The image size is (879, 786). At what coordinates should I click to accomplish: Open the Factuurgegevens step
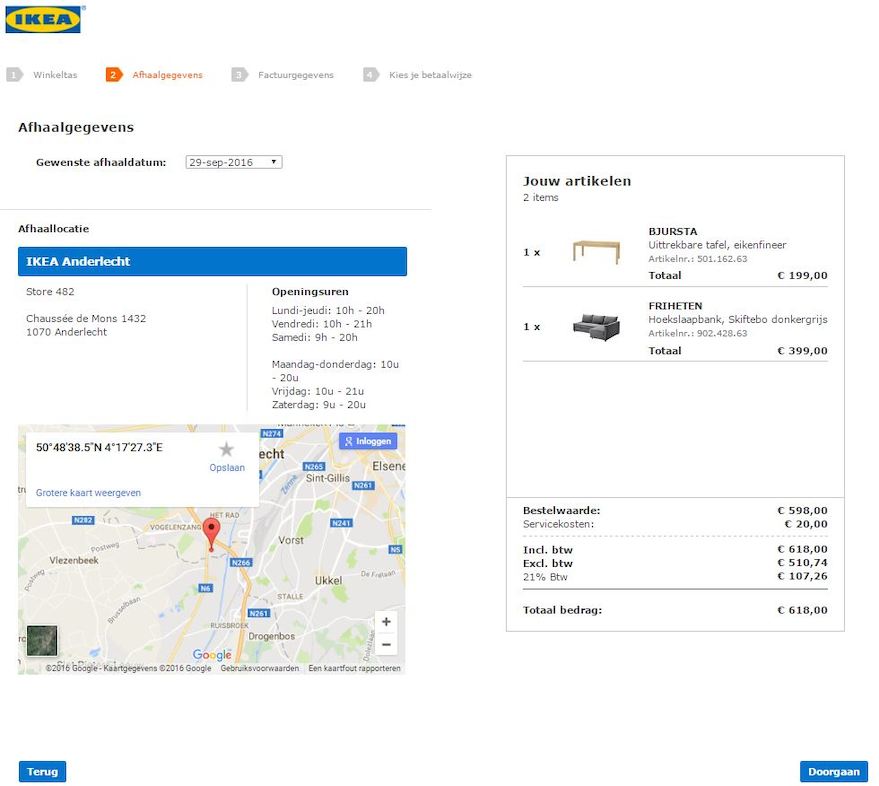point(295,75)
